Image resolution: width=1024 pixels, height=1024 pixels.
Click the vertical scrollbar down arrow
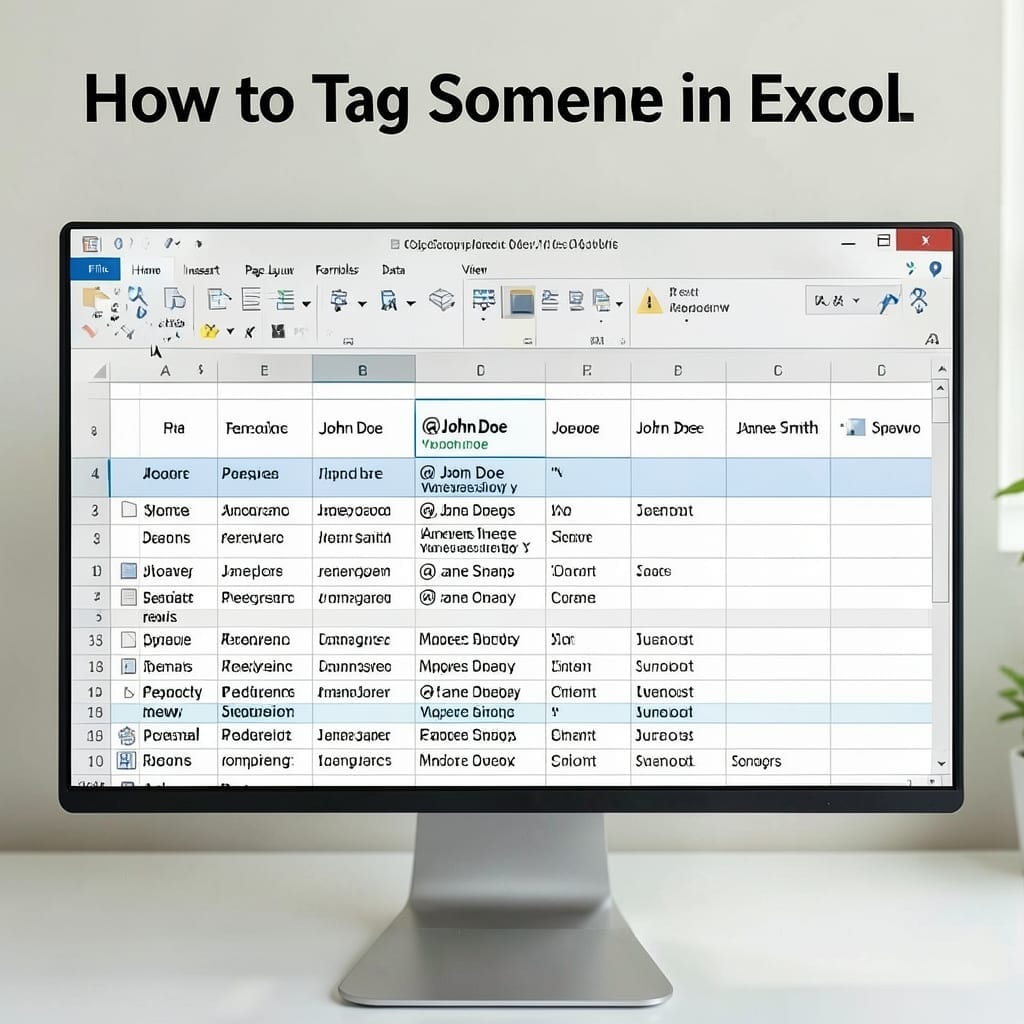click(941, 763)
